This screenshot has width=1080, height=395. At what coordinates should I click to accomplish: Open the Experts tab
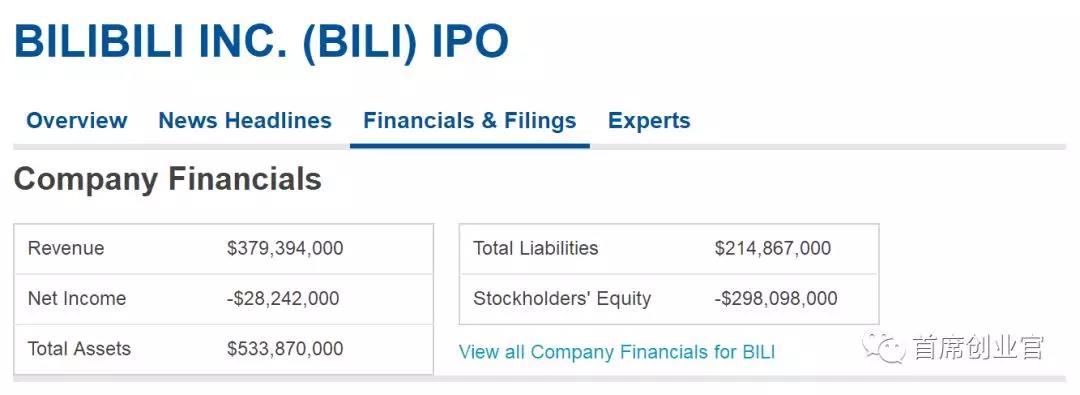[649, 121]
